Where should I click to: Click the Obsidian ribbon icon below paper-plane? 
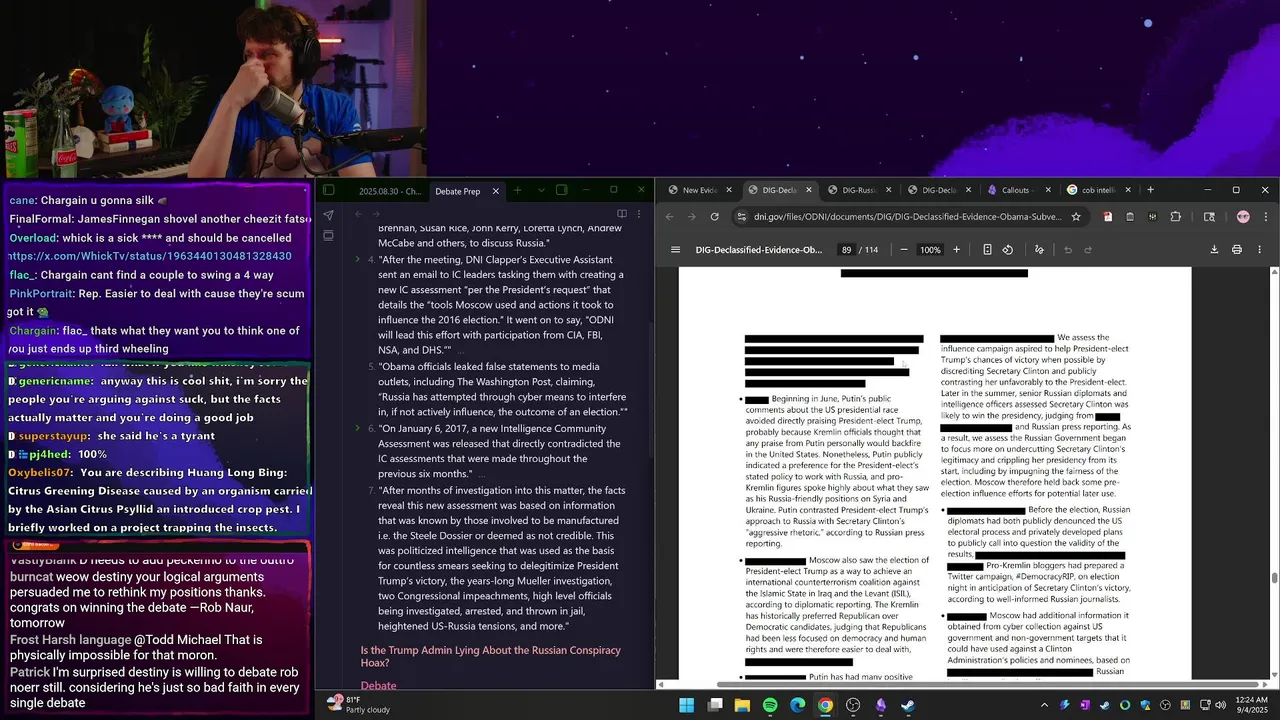tap(328, 236)
